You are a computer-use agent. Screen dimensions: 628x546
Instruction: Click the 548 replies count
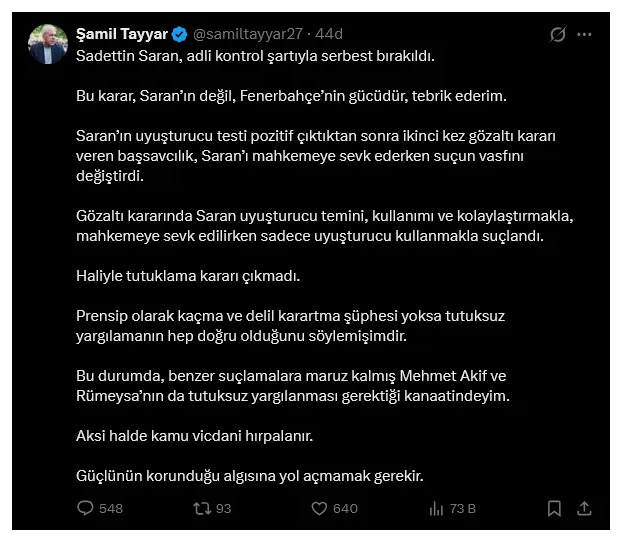click(111, 508)
